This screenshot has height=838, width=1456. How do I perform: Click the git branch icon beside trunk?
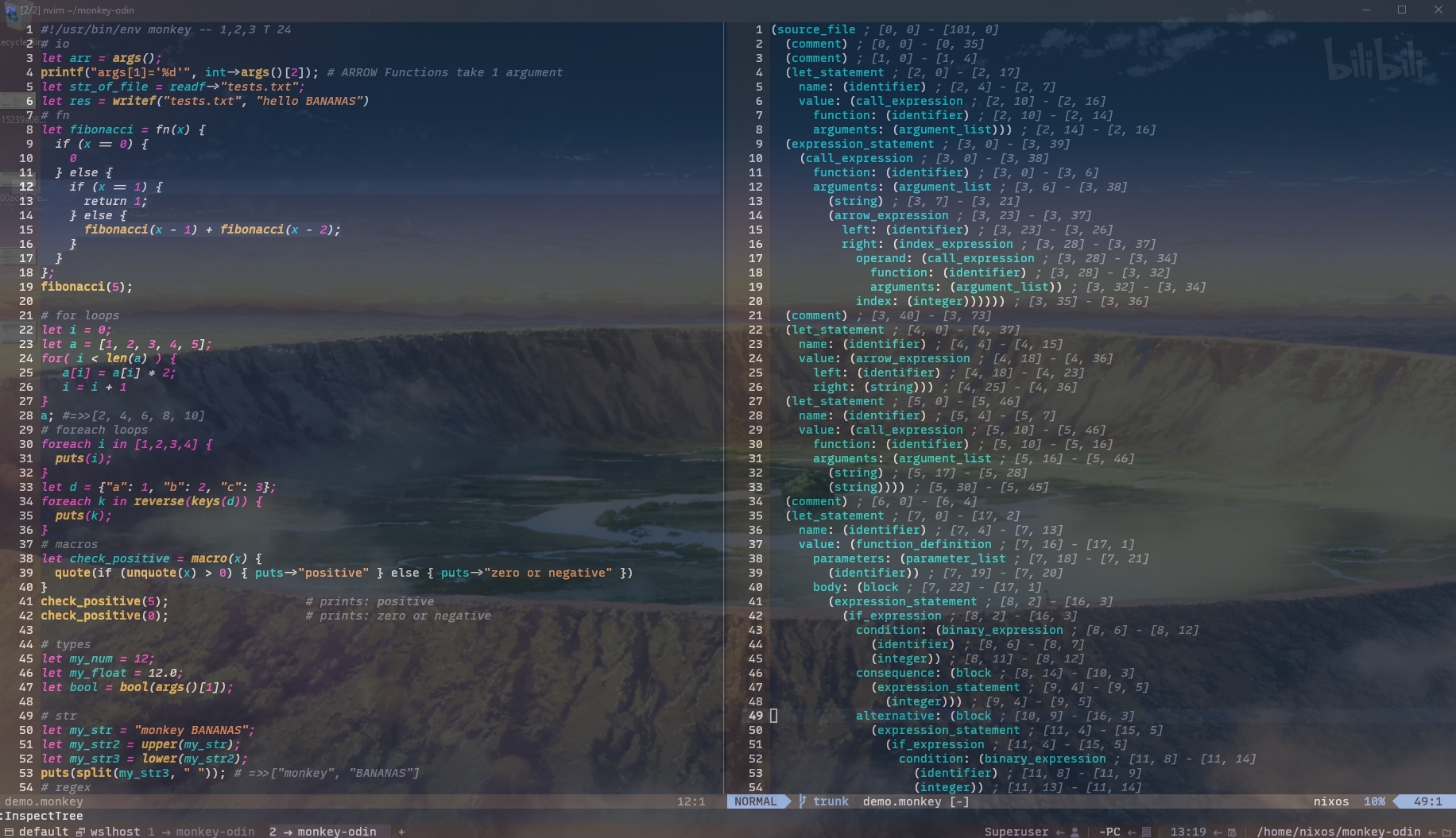click(x=802, y=801)
